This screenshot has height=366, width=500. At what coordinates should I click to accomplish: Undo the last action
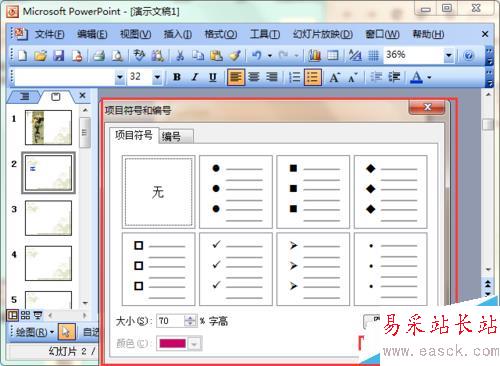tap(256, 55)
